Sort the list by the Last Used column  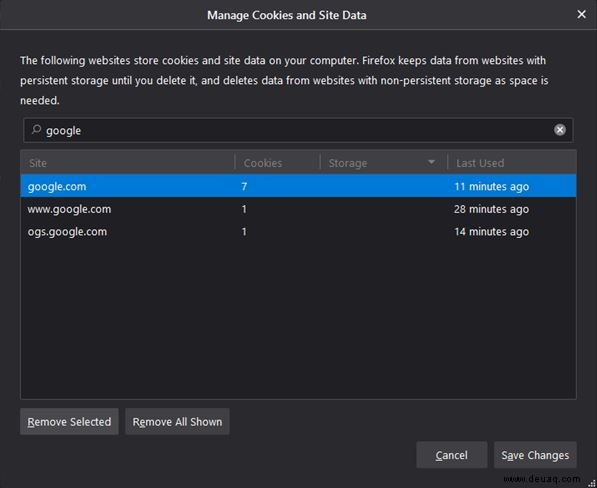pyautogui.click(x=512, y=163)
